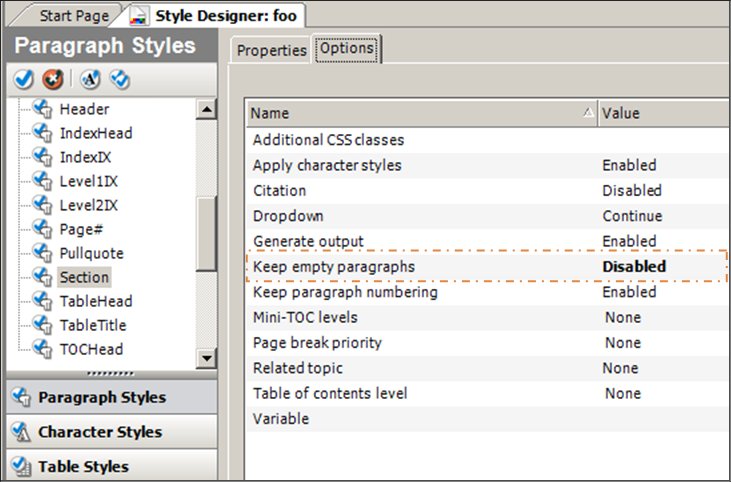Screen dimensions: 731x482
Task: Click the Continue value for Dropdown option
Action: pyautogui.click(x=632, y=216)
